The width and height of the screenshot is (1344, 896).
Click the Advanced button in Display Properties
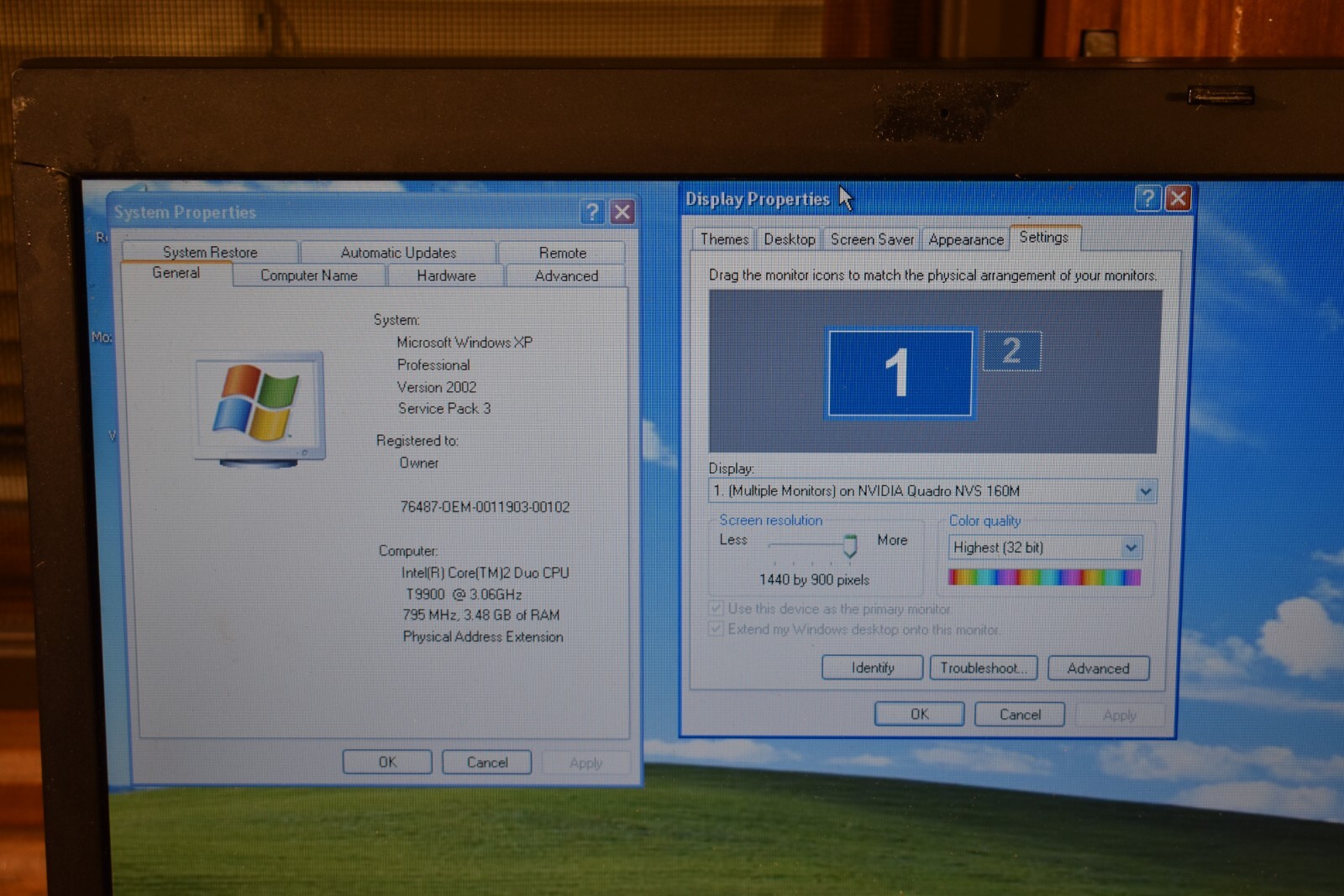coord(1098,668)
